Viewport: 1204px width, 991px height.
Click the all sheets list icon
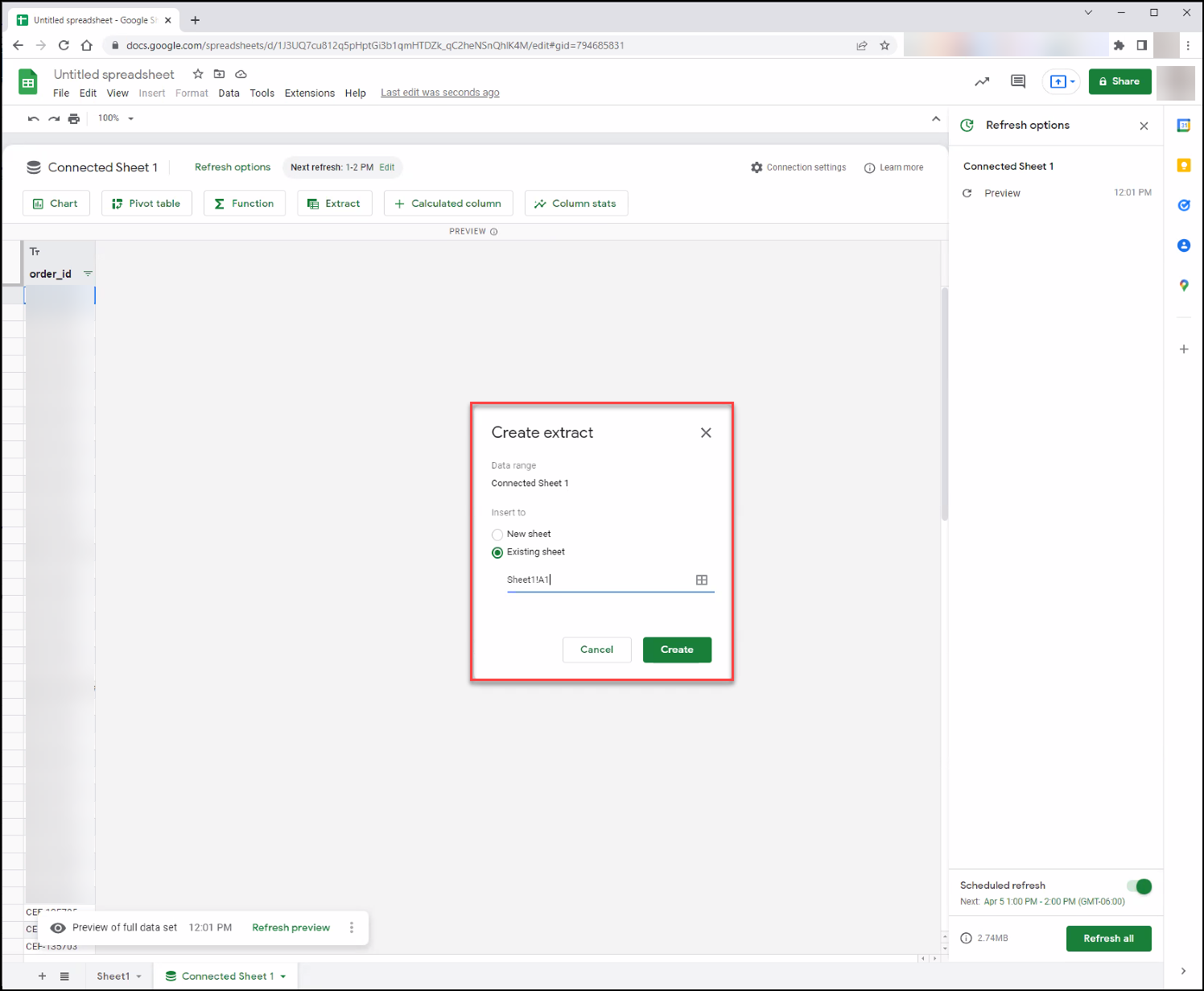tap(64, 977)
